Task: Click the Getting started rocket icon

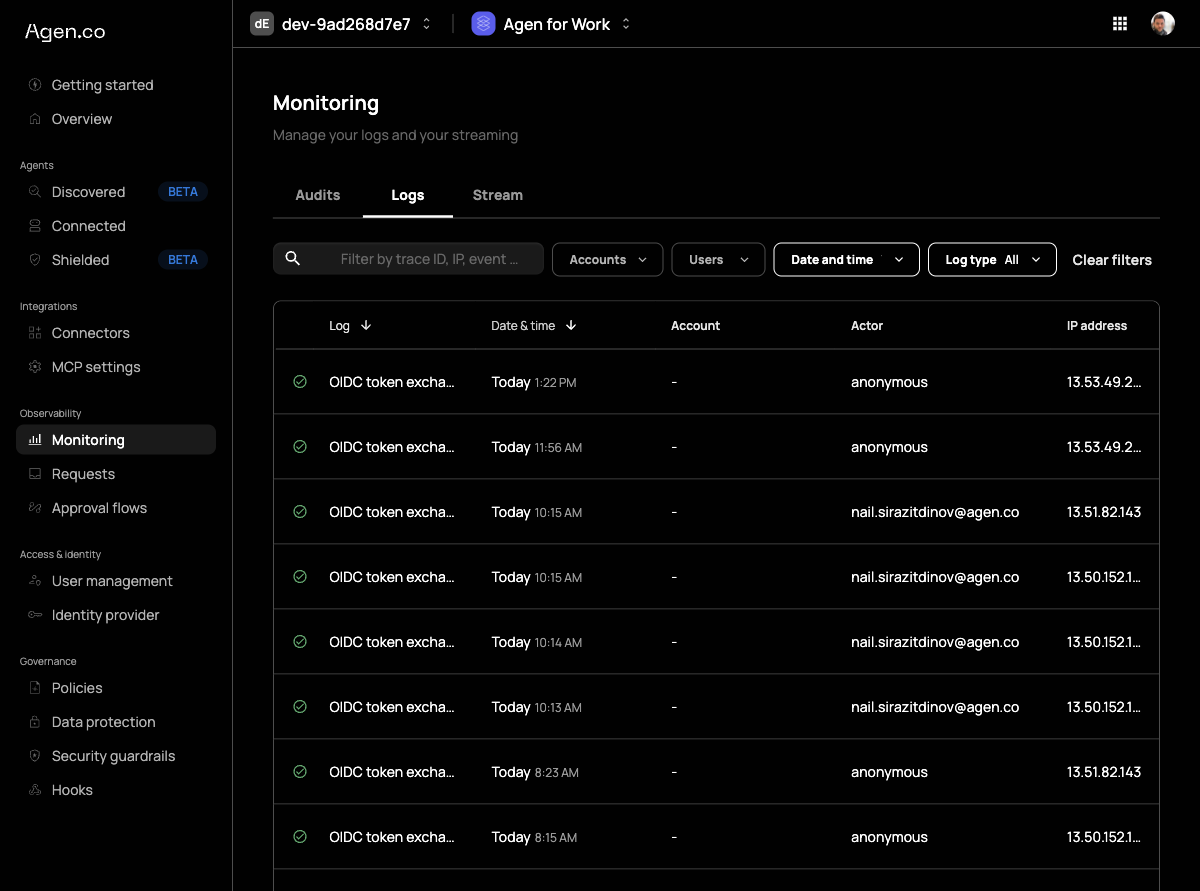Action: coord(35,85)
